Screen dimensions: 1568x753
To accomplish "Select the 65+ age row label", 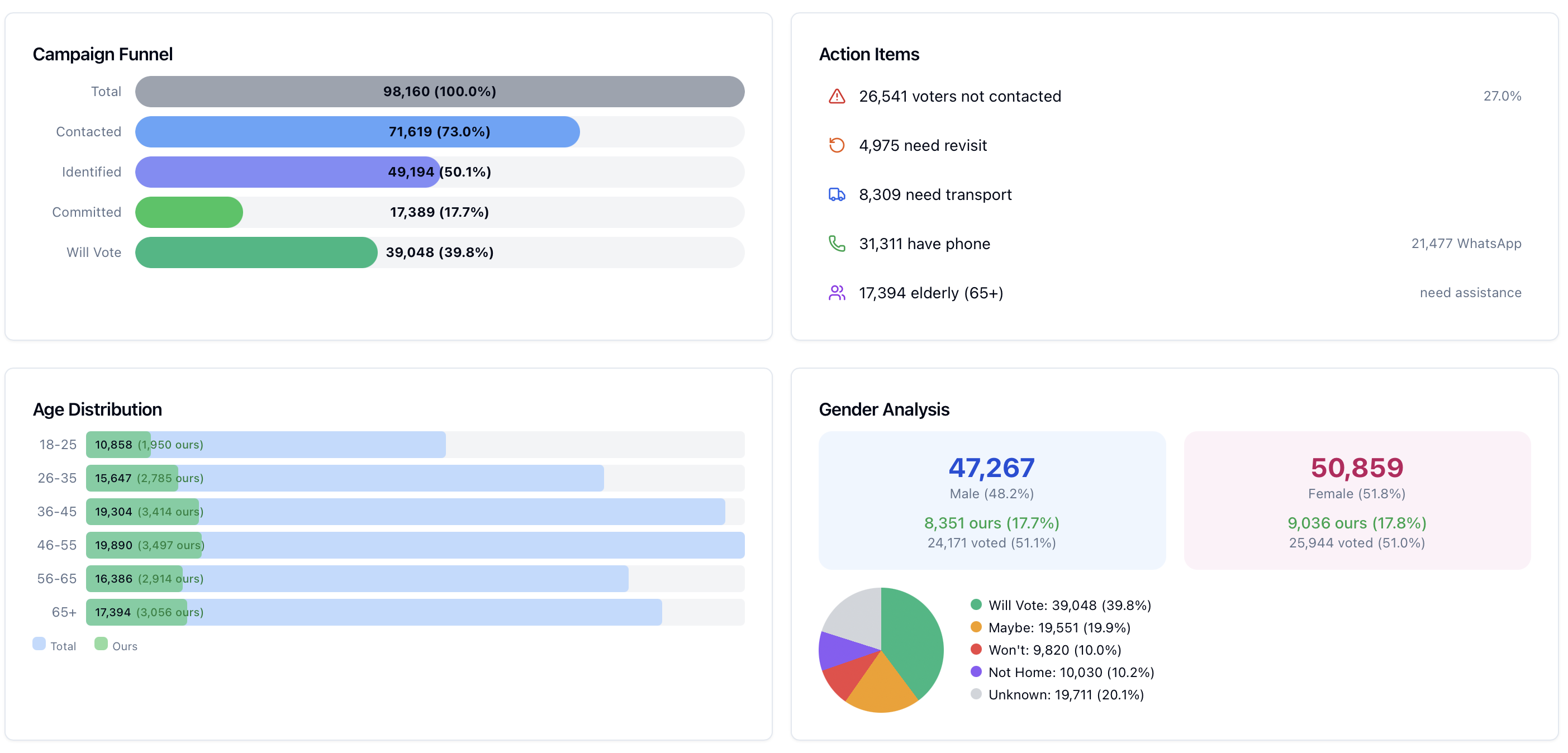I will tap(64, 612).
